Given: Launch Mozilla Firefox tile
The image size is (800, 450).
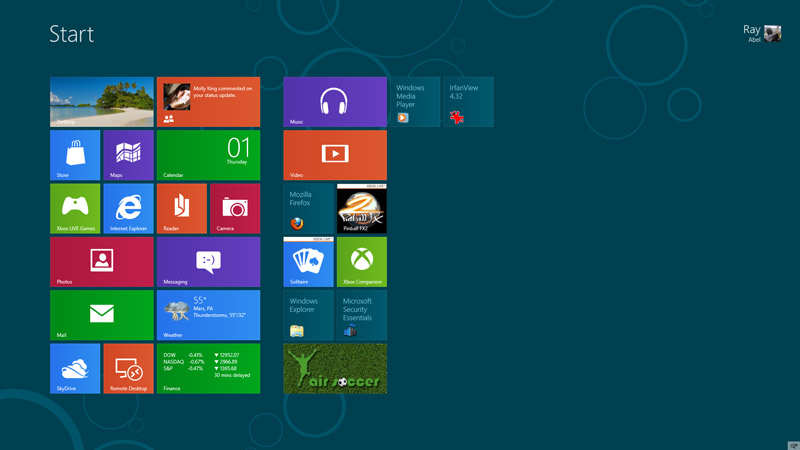Looking at the screenshot, I should [308, 209].
